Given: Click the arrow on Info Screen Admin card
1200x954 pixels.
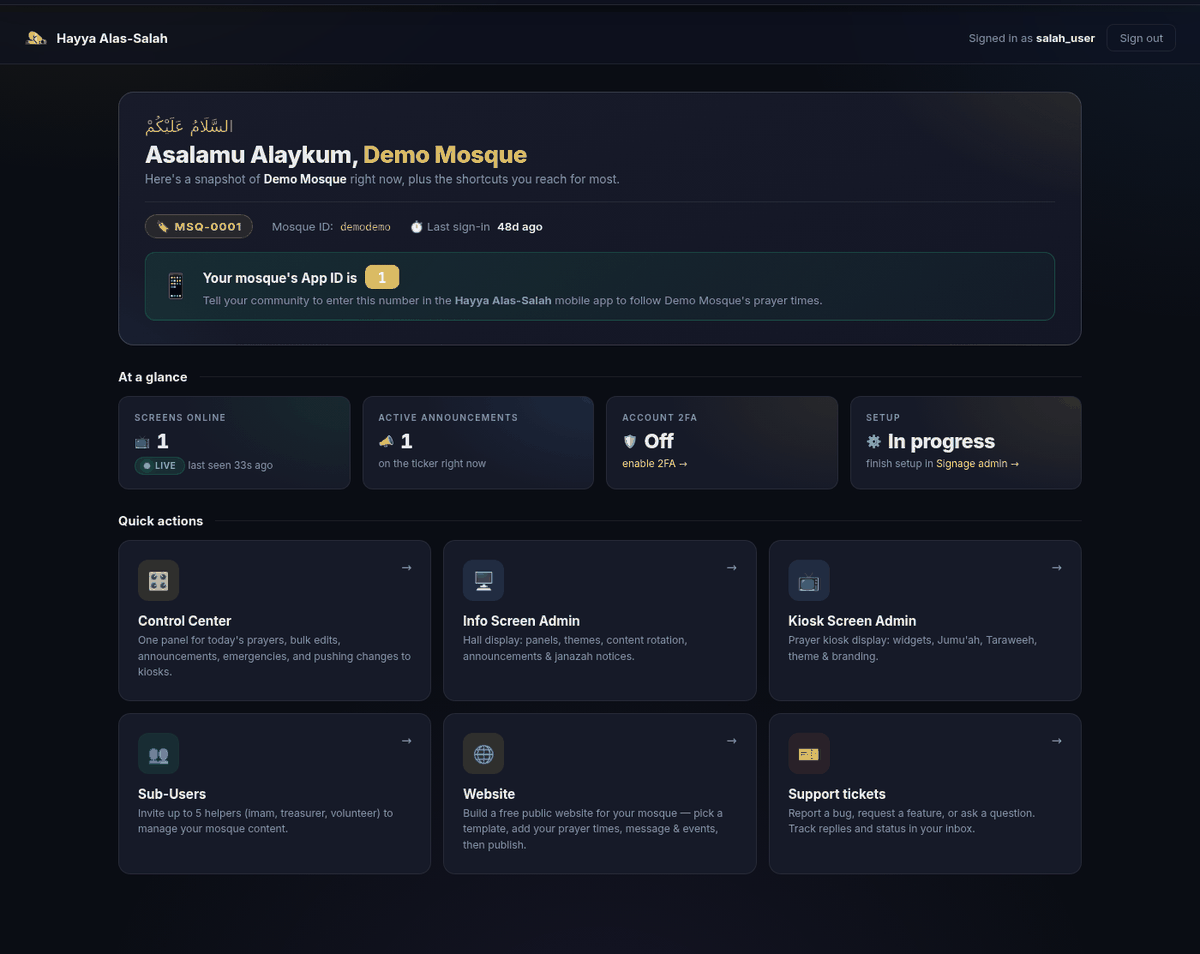Looking at the screenshot, I should coord(731,568).
